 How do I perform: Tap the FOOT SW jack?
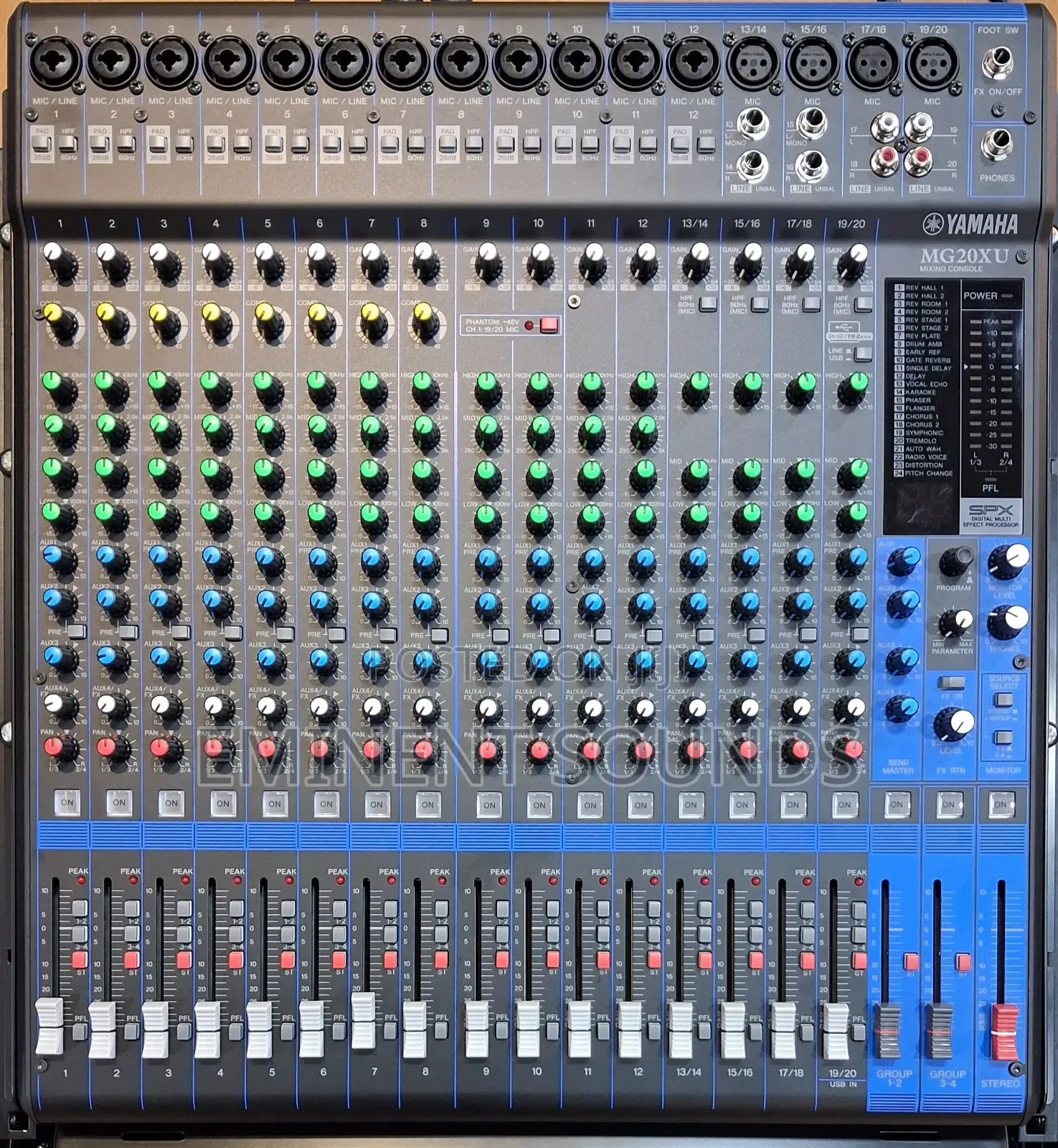pos(996,62)
